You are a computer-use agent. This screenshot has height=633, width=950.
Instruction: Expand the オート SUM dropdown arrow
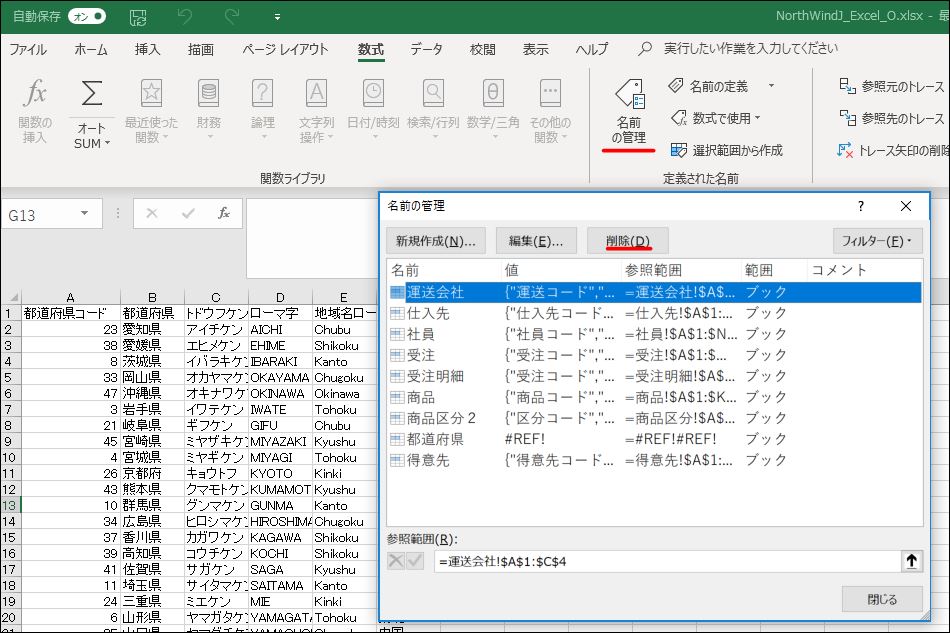(x=108, y=144)
